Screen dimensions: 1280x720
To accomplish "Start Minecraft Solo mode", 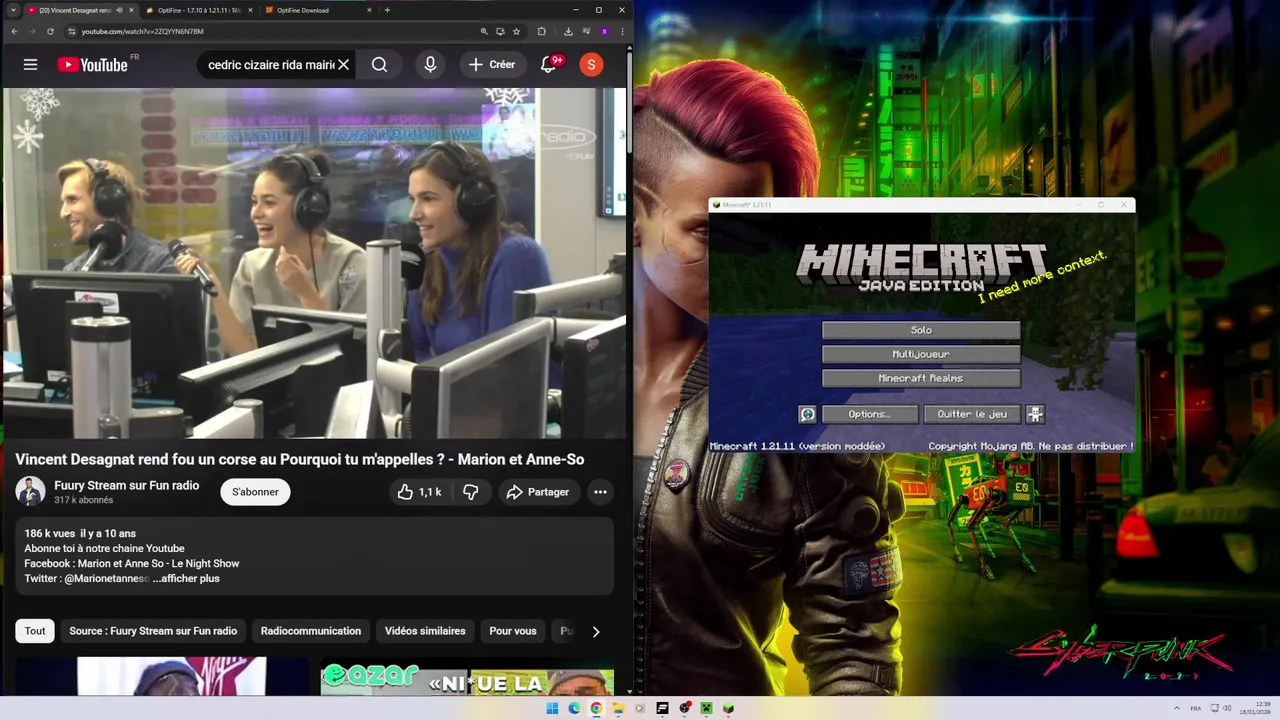I will coord(921,330).
